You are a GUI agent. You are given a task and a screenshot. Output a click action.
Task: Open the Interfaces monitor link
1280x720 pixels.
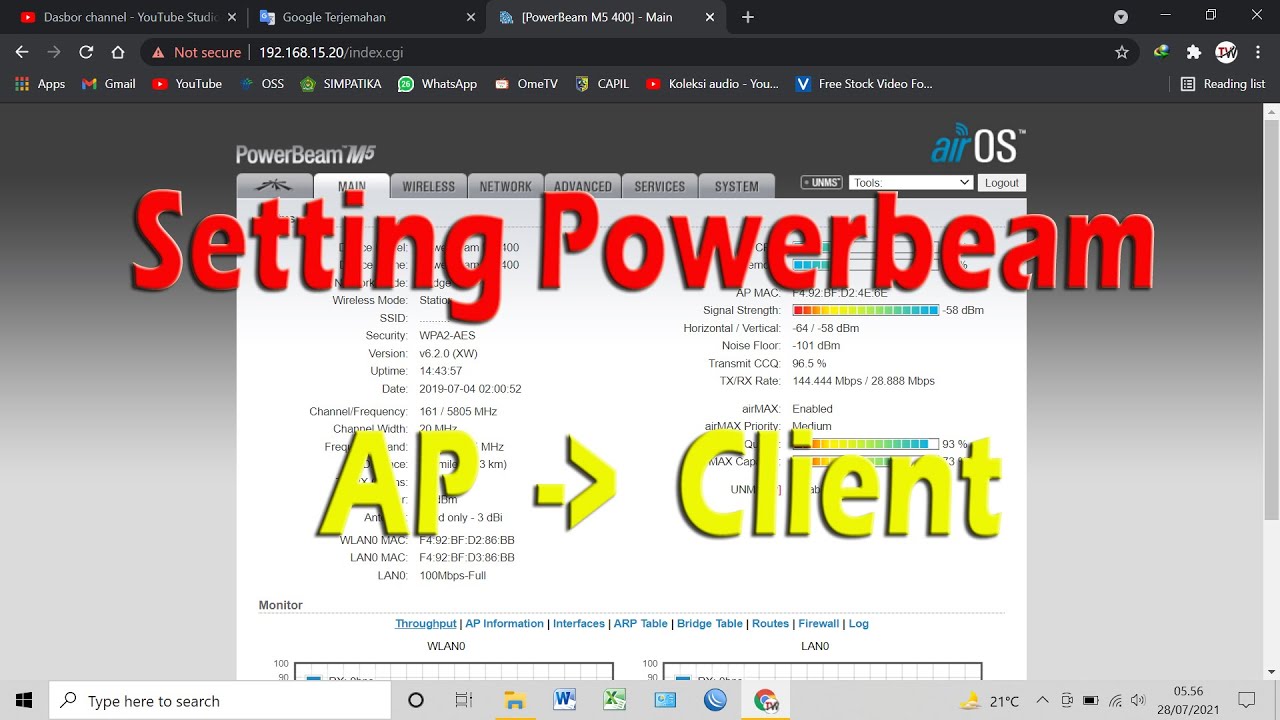click(x=579, y=623)
